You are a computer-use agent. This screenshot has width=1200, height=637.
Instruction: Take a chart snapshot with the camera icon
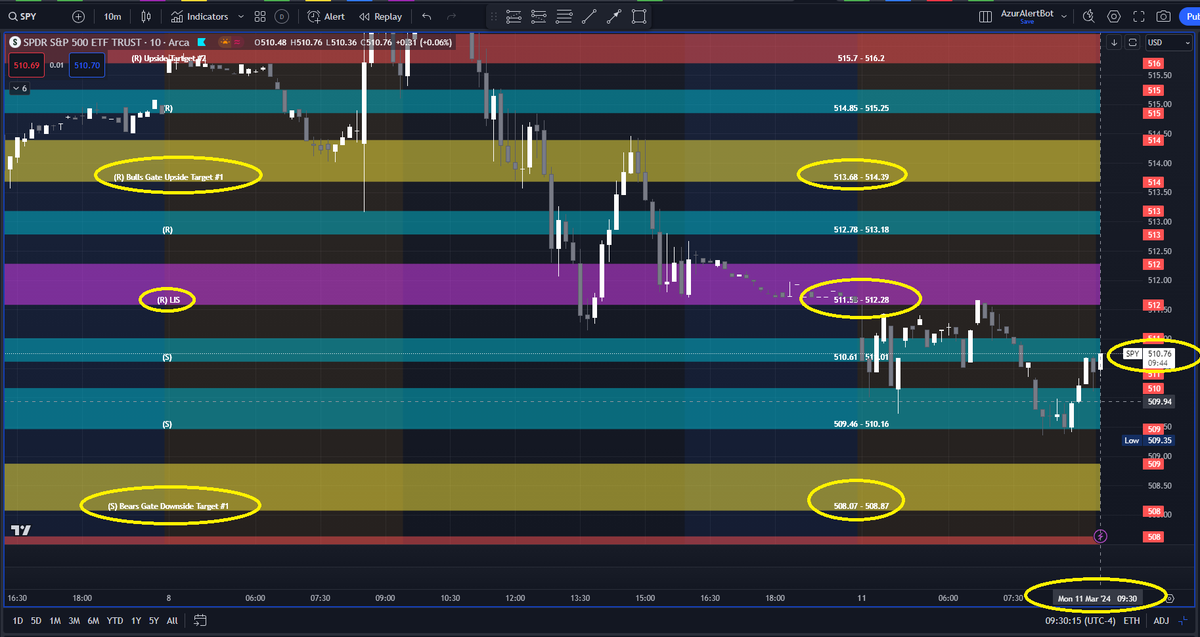1164,17
